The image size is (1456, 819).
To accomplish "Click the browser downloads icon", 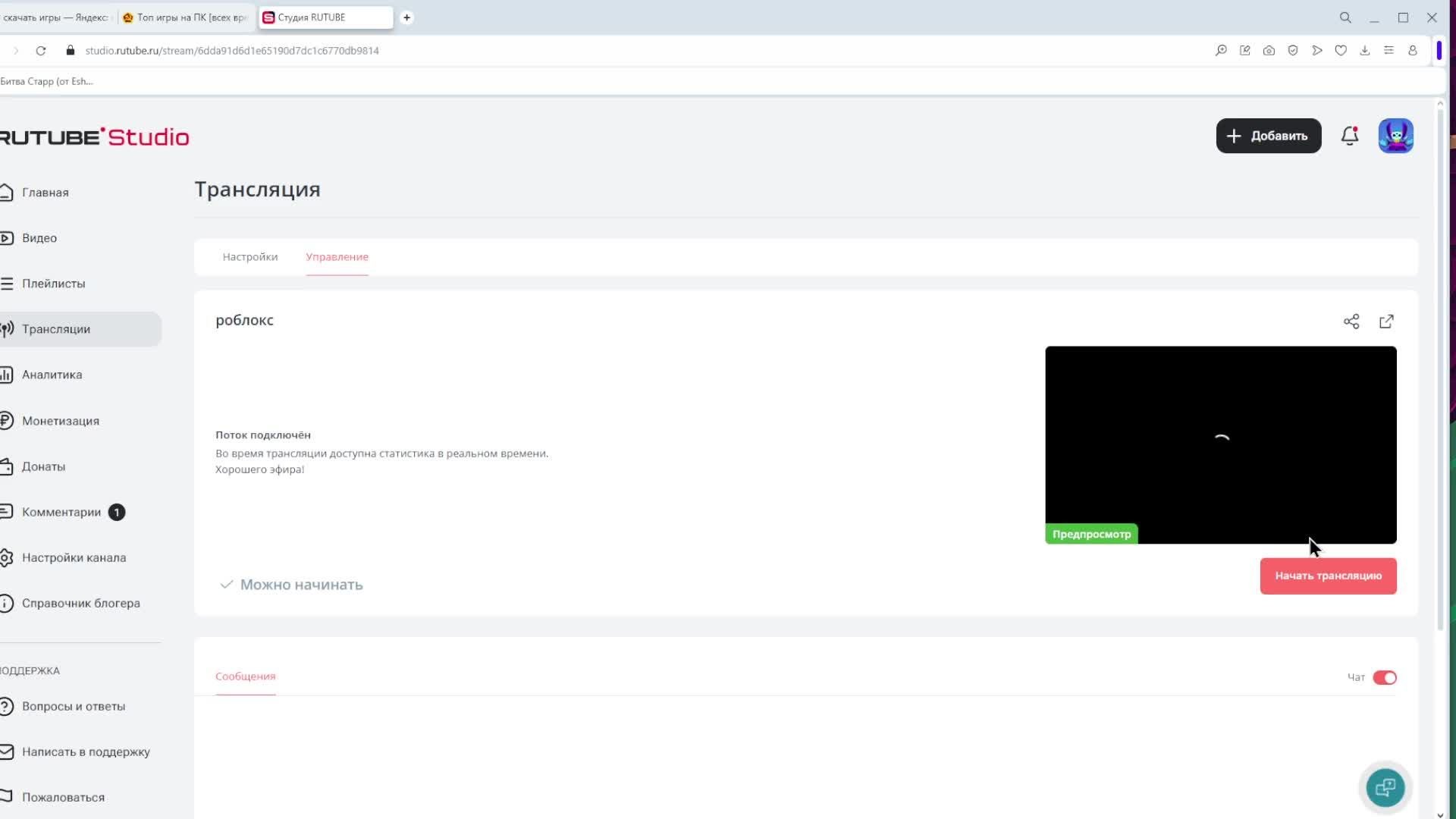I will coord(1365,51).
